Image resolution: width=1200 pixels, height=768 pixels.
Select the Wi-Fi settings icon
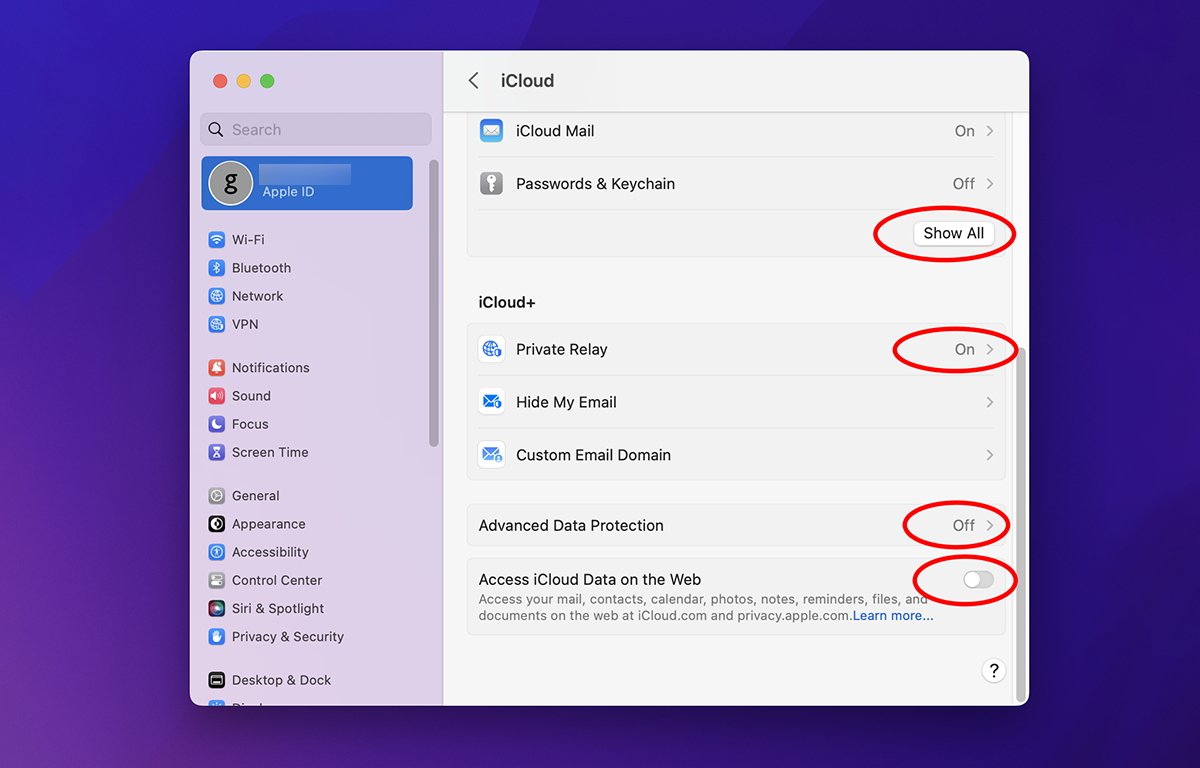[217, 239]
